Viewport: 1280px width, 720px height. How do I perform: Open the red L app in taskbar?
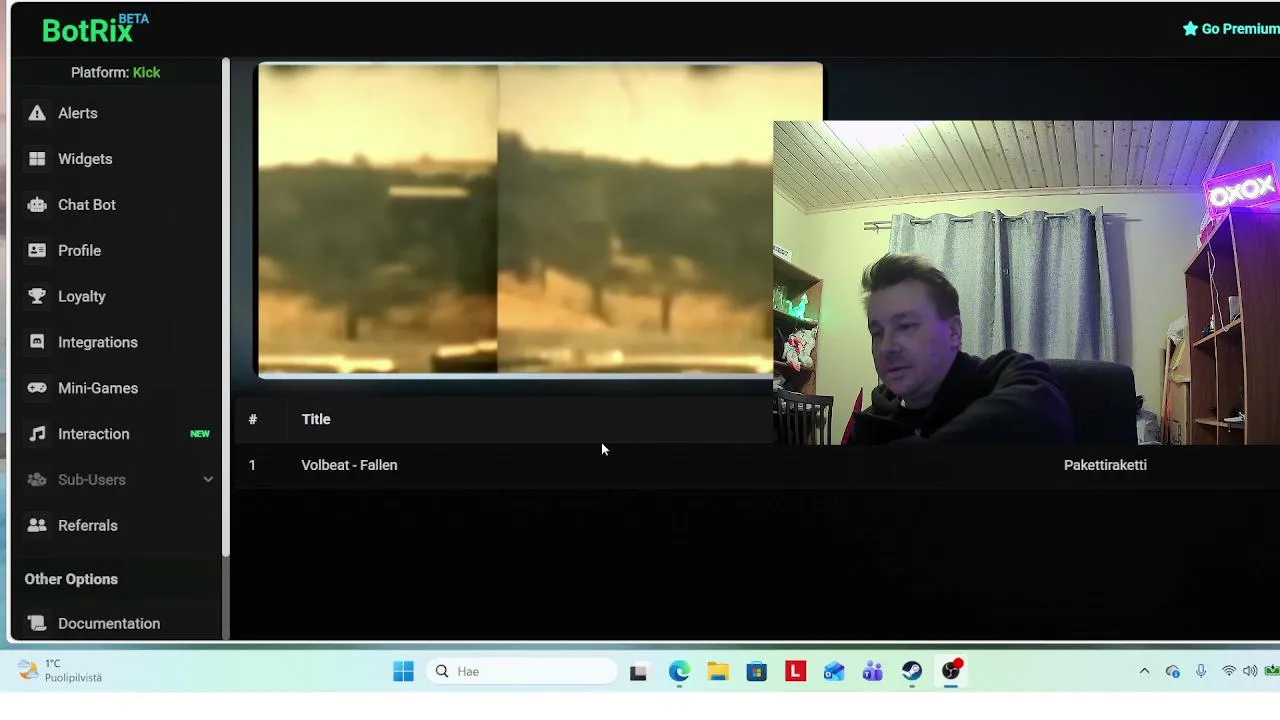pos(795,671)
